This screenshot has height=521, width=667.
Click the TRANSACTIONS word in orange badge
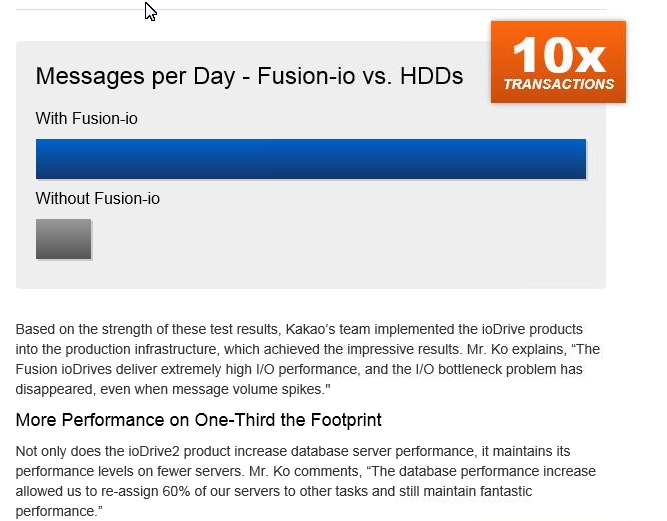(559, 84)
